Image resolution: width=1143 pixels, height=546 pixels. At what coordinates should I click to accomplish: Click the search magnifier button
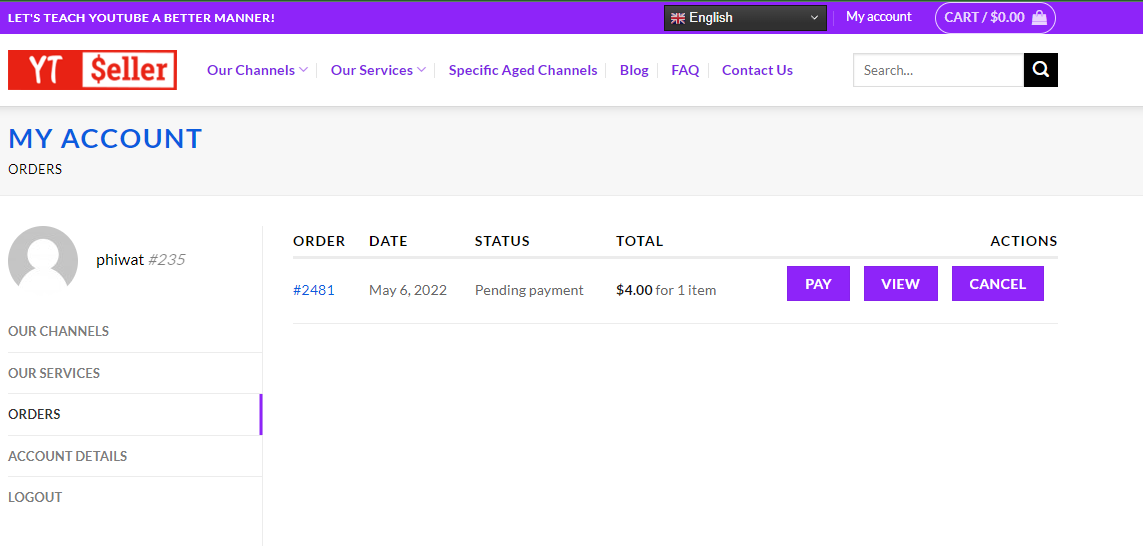[1040, 70]
